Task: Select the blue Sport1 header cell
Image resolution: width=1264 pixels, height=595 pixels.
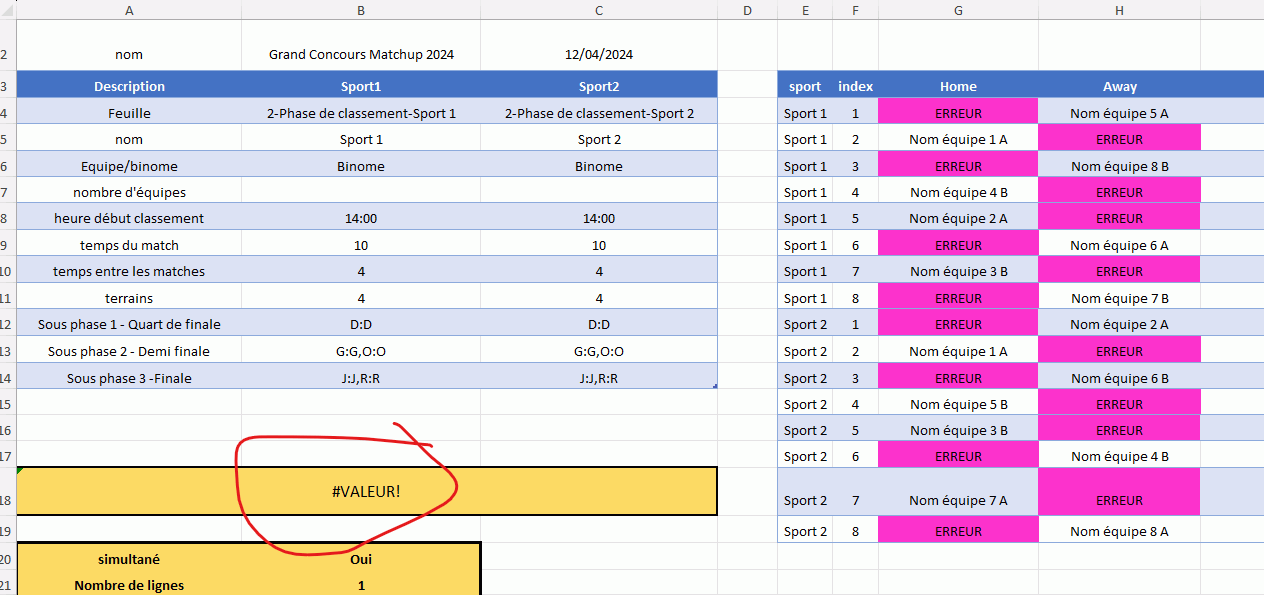Action: coord(361,86)
